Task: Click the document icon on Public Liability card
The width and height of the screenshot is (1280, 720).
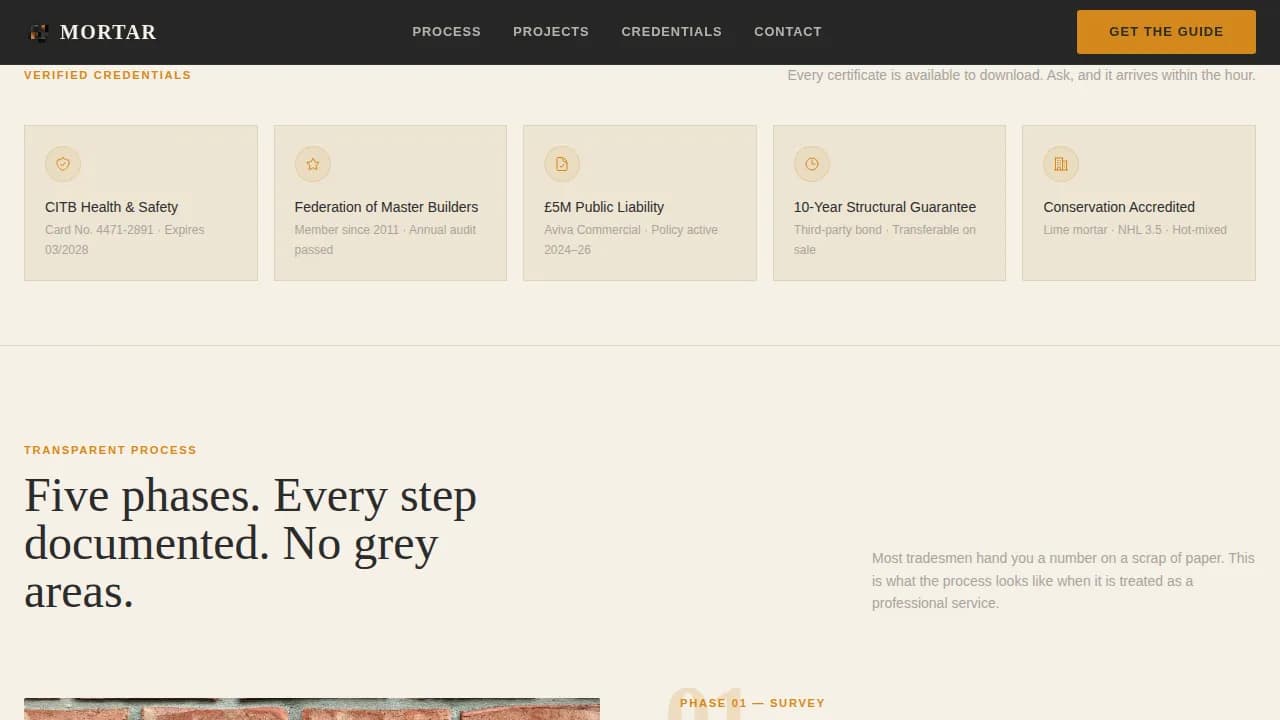Action: 562,164
